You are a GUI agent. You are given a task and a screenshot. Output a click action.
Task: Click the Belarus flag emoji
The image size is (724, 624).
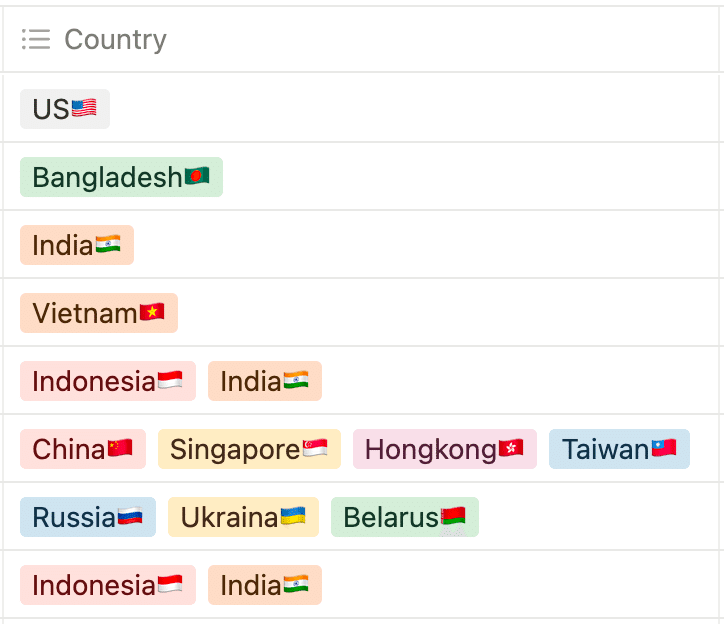click(x=453, y=516)
